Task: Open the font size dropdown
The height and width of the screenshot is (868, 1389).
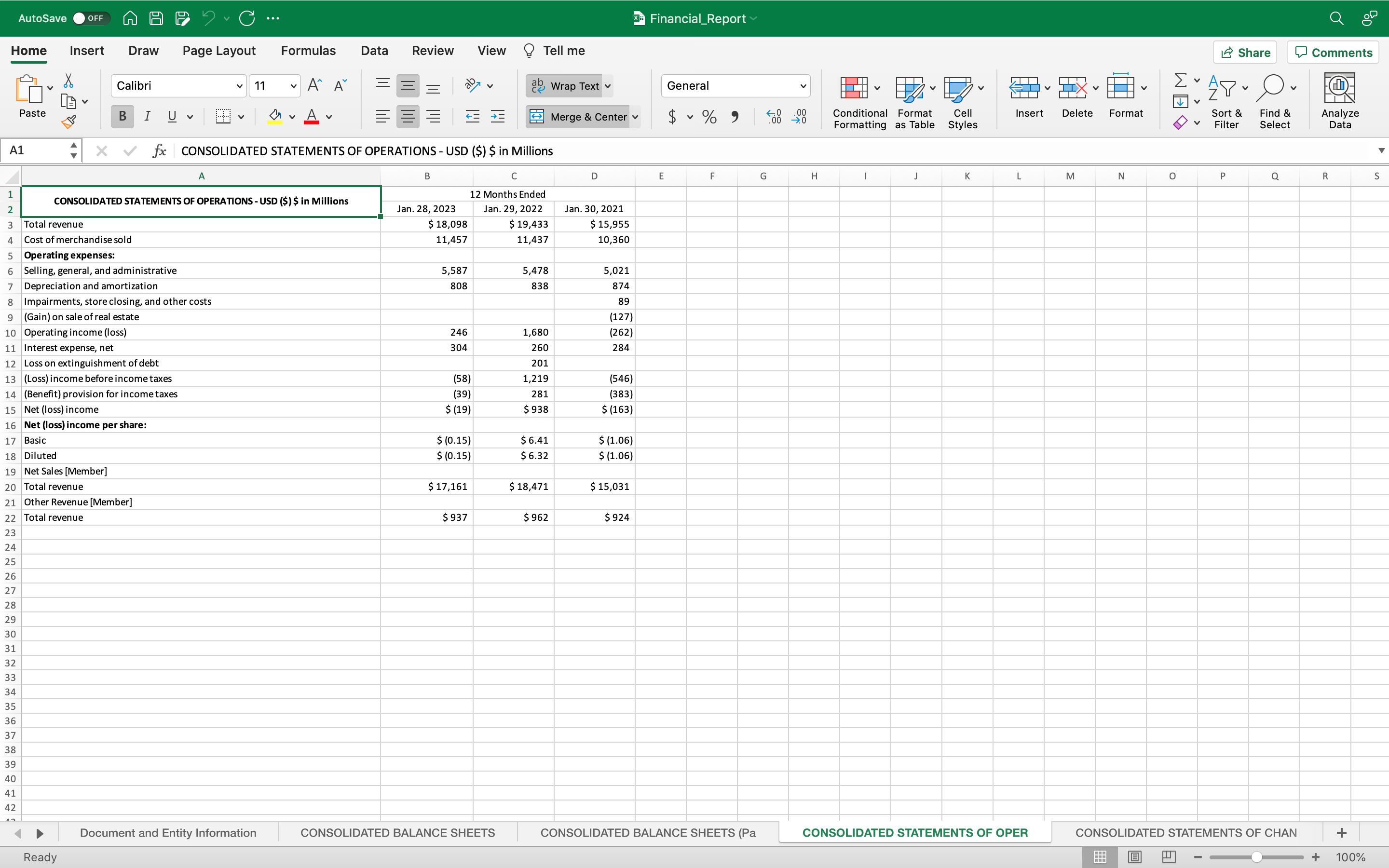Action: click(293, 86)
